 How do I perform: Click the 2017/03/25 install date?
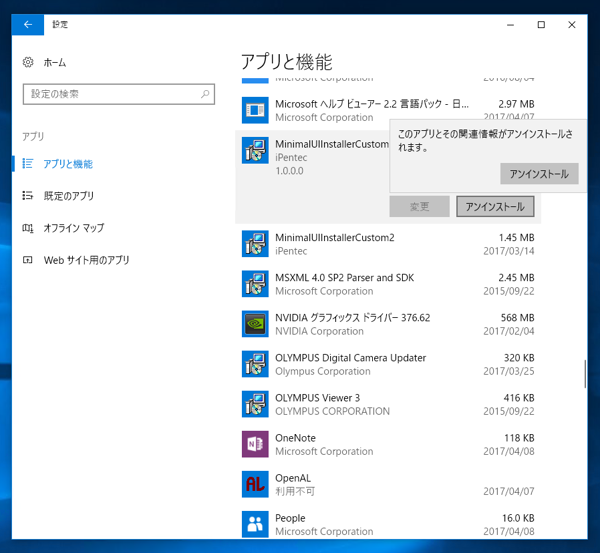tap(509, 371)
